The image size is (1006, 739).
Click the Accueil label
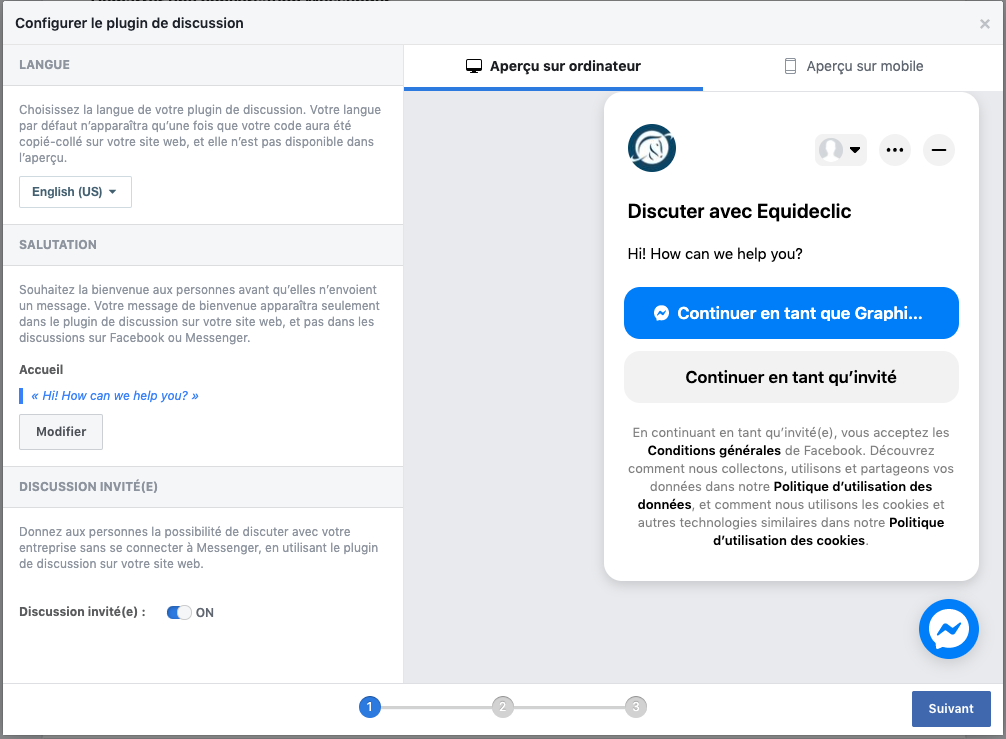point(41,370)
